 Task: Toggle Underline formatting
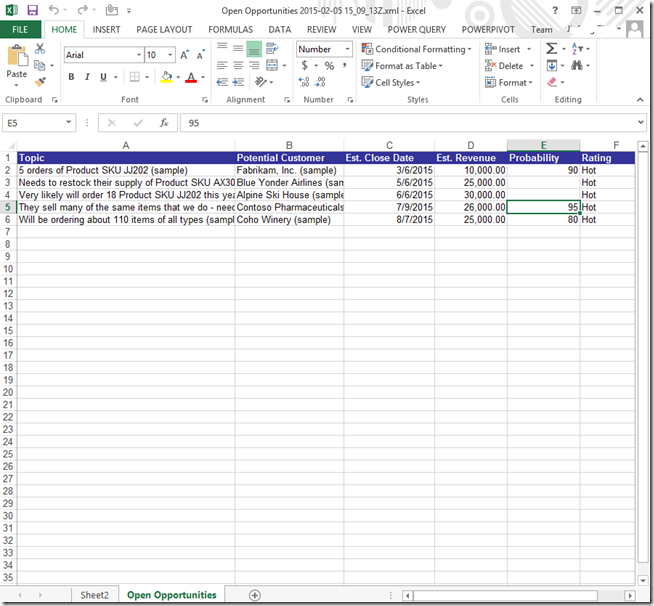click(103, 77)
